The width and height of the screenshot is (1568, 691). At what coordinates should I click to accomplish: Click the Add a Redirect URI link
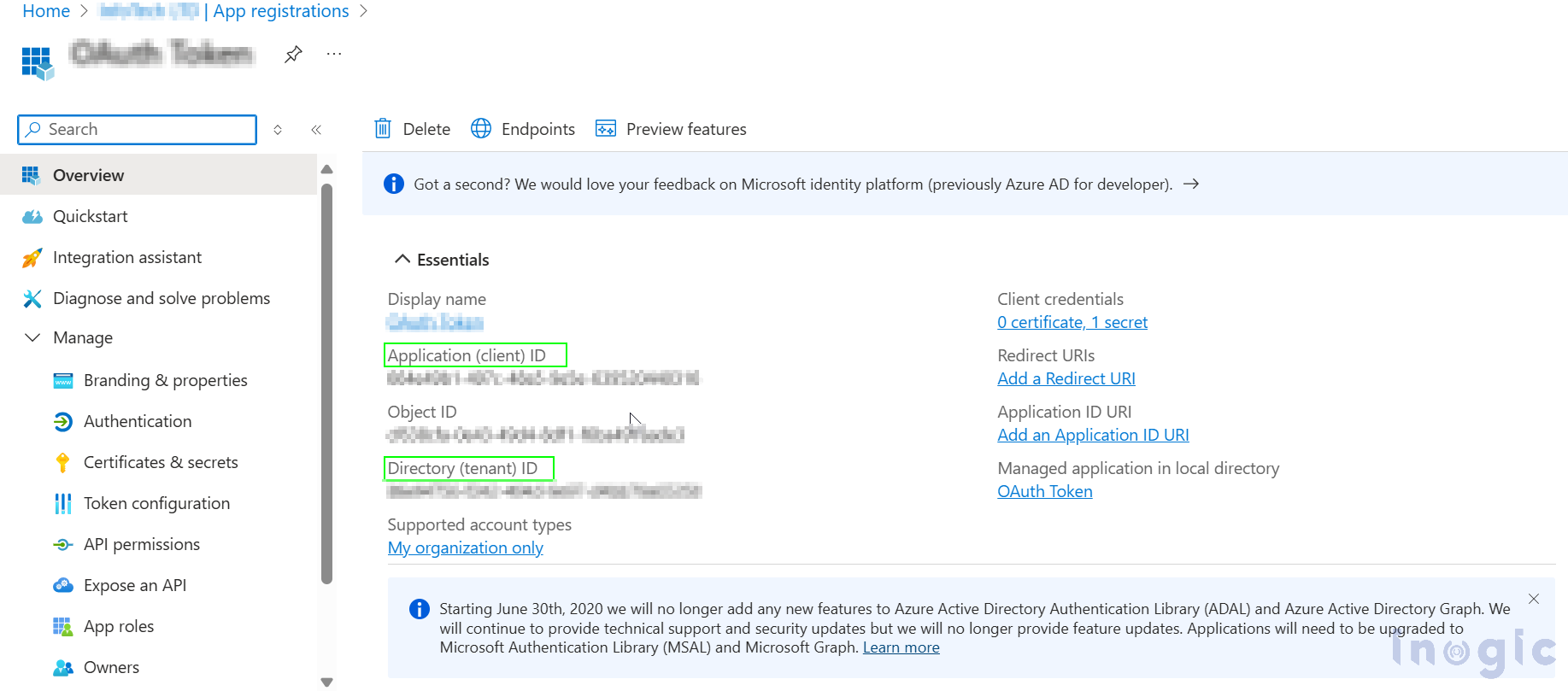pyautogui.click(x=1066, y=378)
